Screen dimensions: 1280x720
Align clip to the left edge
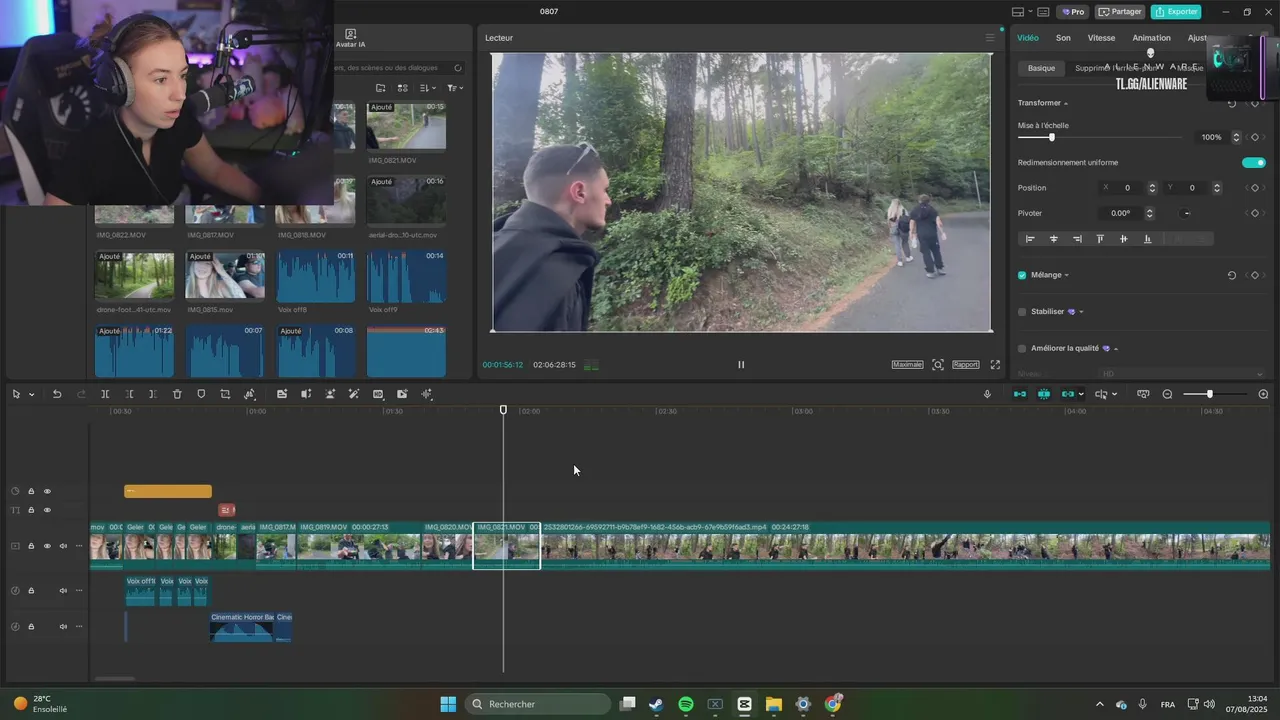tap(1030, 239)
